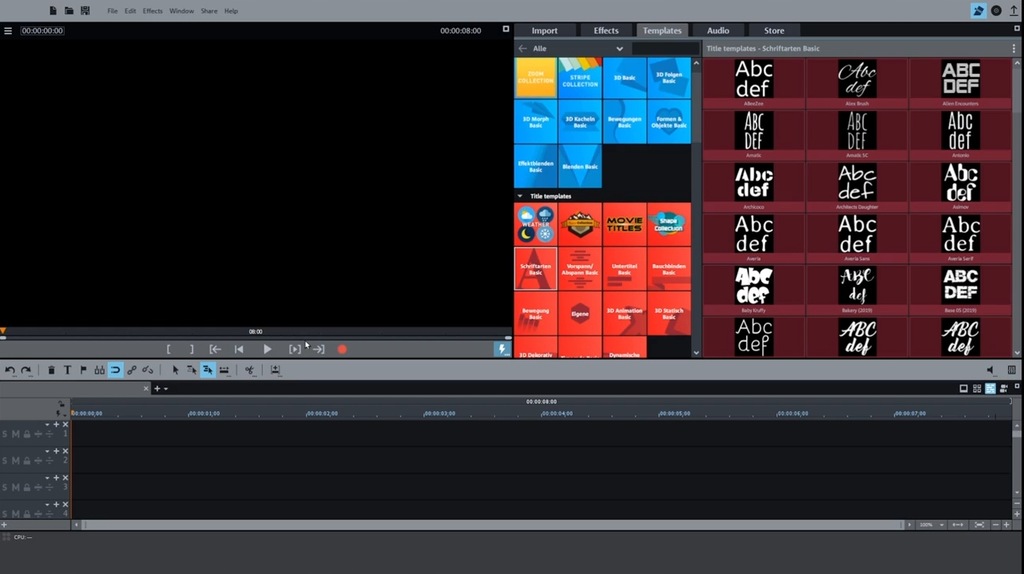Viewport: 1024px width, 574px height.
Task: Go to beginning of movie
Action: [239, 349]
